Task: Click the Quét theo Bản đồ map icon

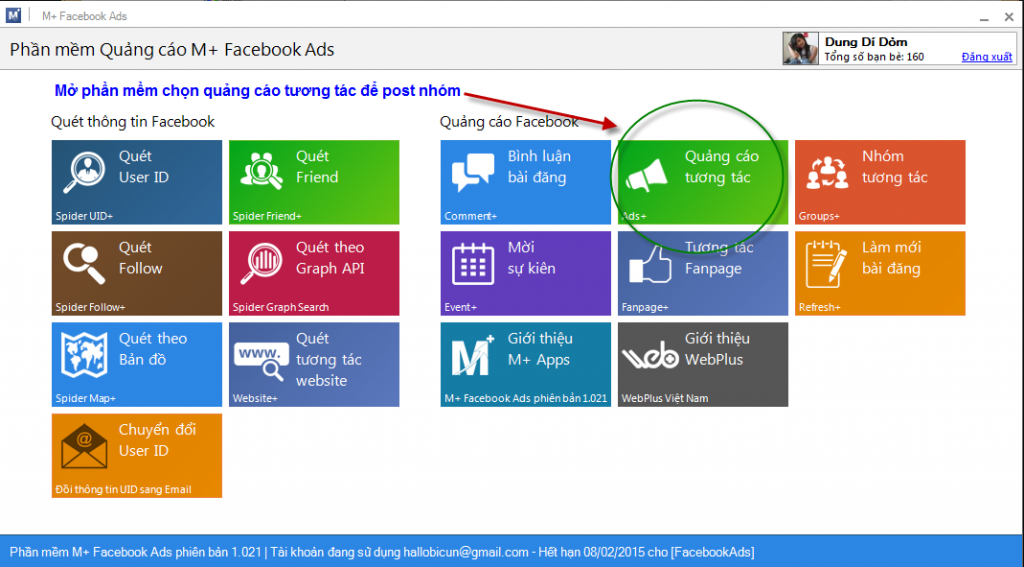Action: (x=84, y=355)
